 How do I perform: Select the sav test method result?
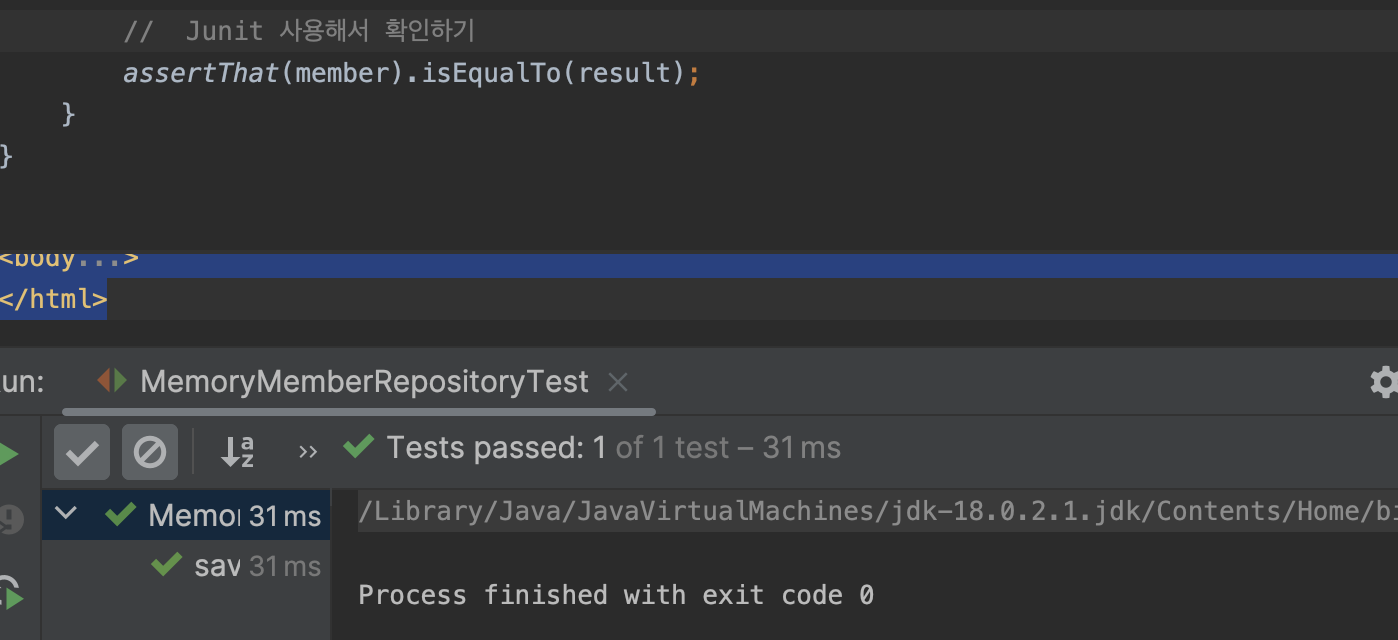point(217,566)
